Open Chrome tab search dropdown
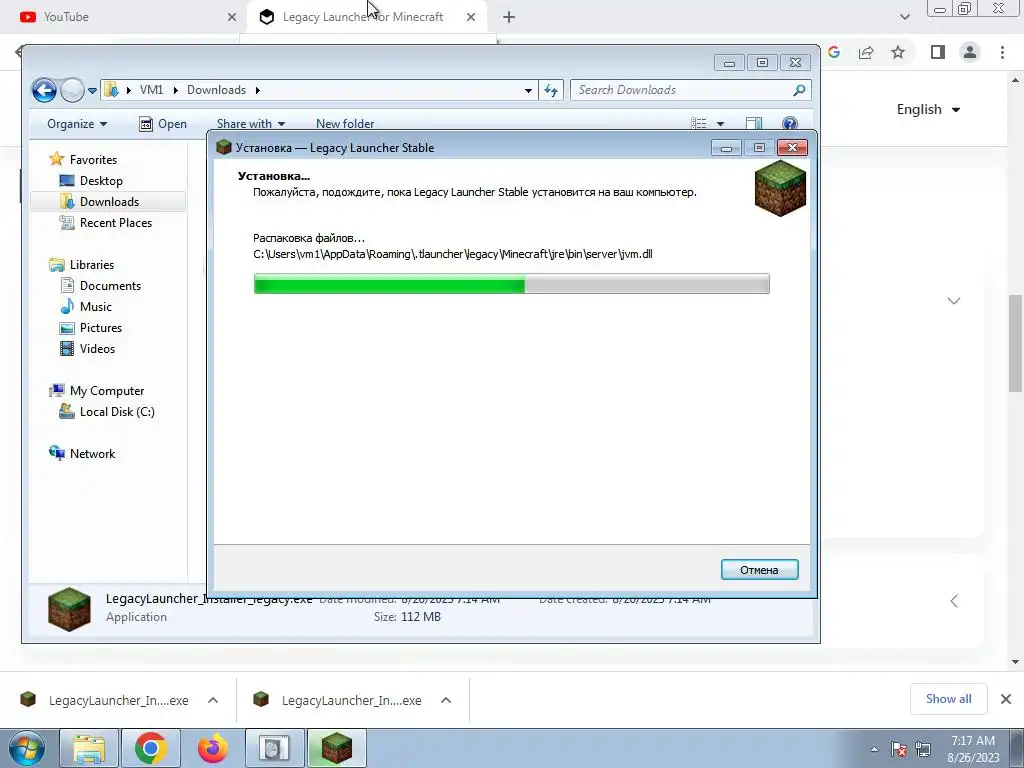 904,17
